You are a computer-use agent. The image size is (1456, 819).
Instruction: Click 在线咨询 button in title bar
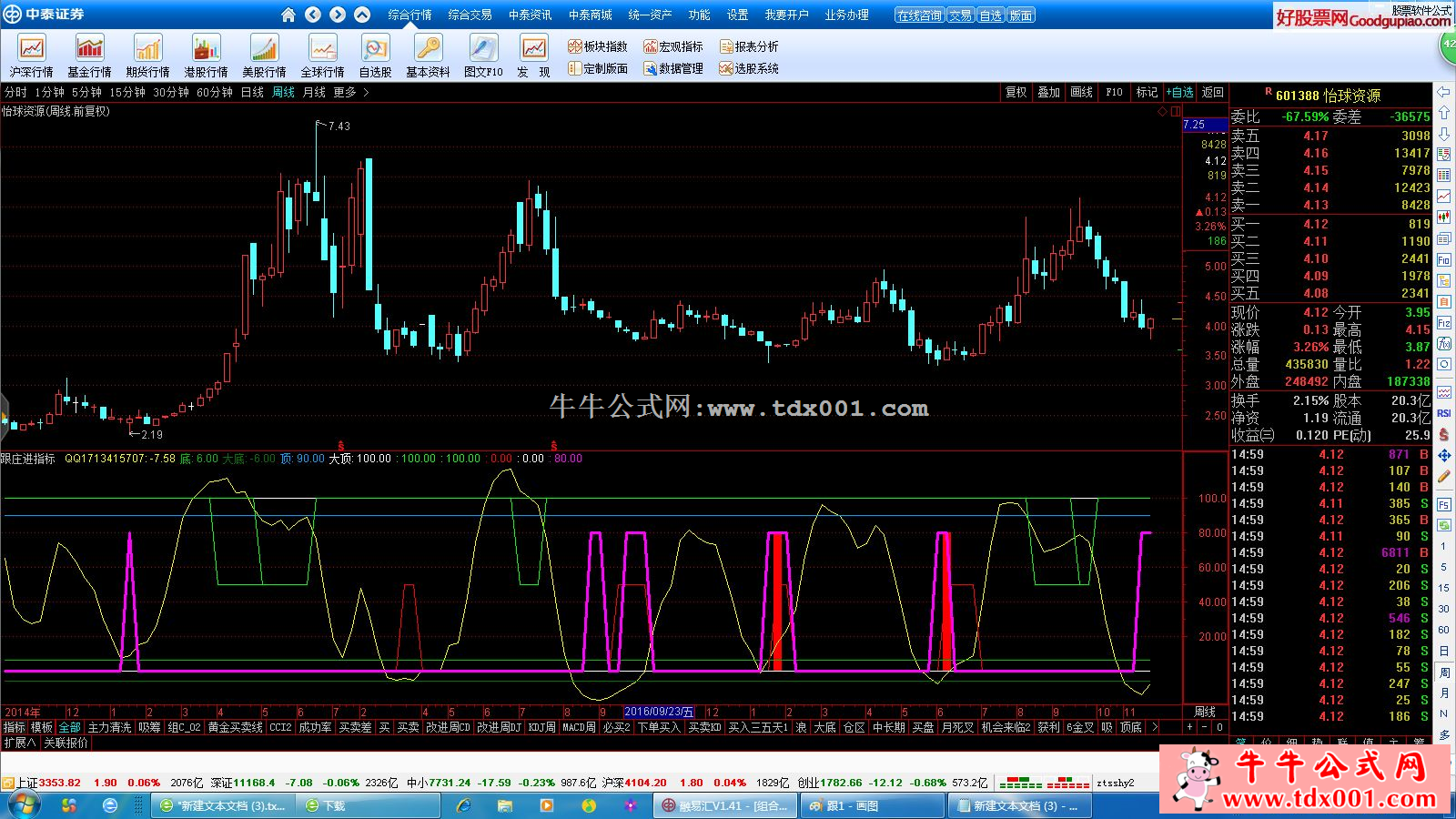(x=919, y=15)
